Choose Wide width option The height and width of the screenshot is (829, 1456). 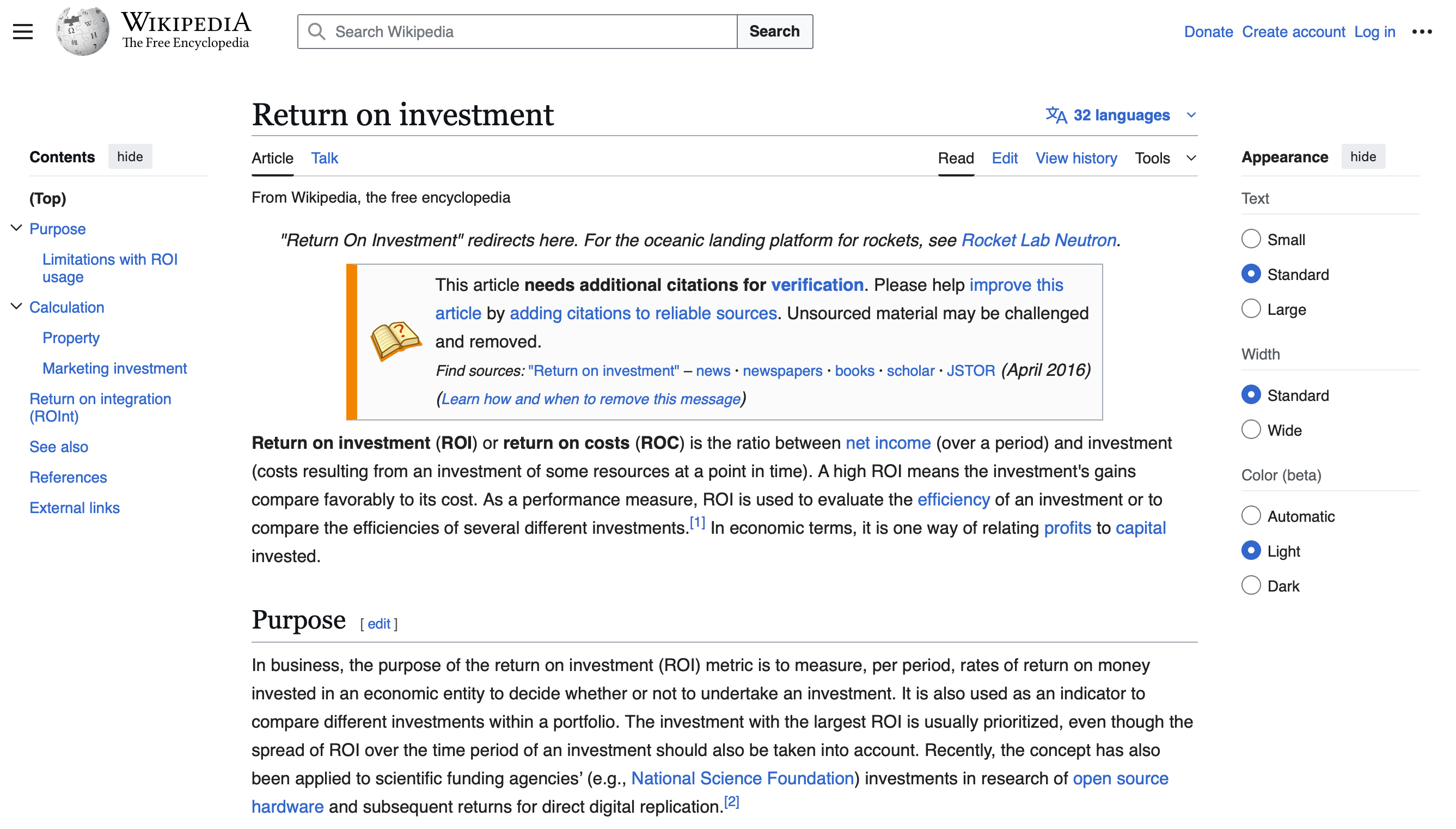(1251, 430)
